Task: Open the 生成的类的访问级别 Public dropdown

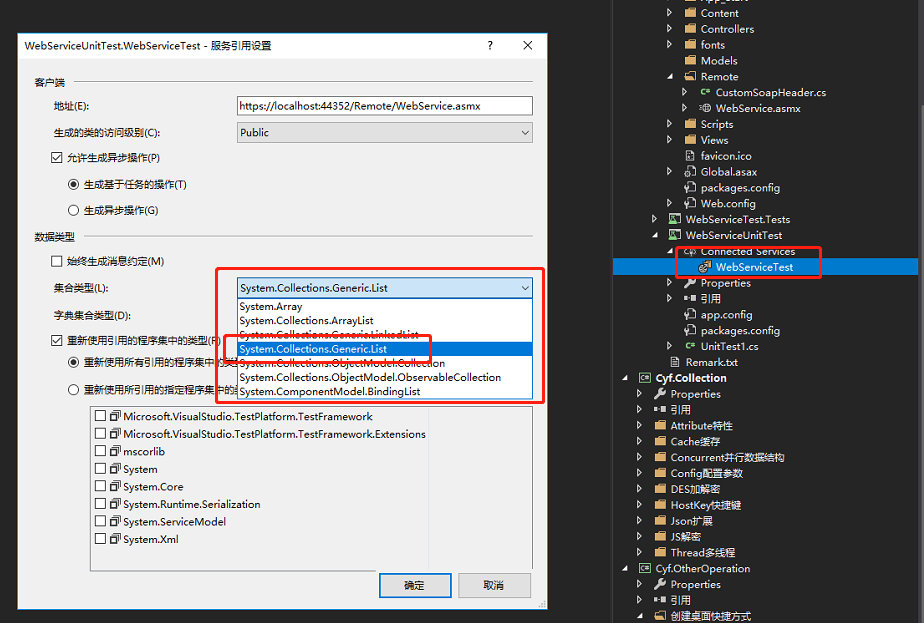Action: click(x=385, y=133)
